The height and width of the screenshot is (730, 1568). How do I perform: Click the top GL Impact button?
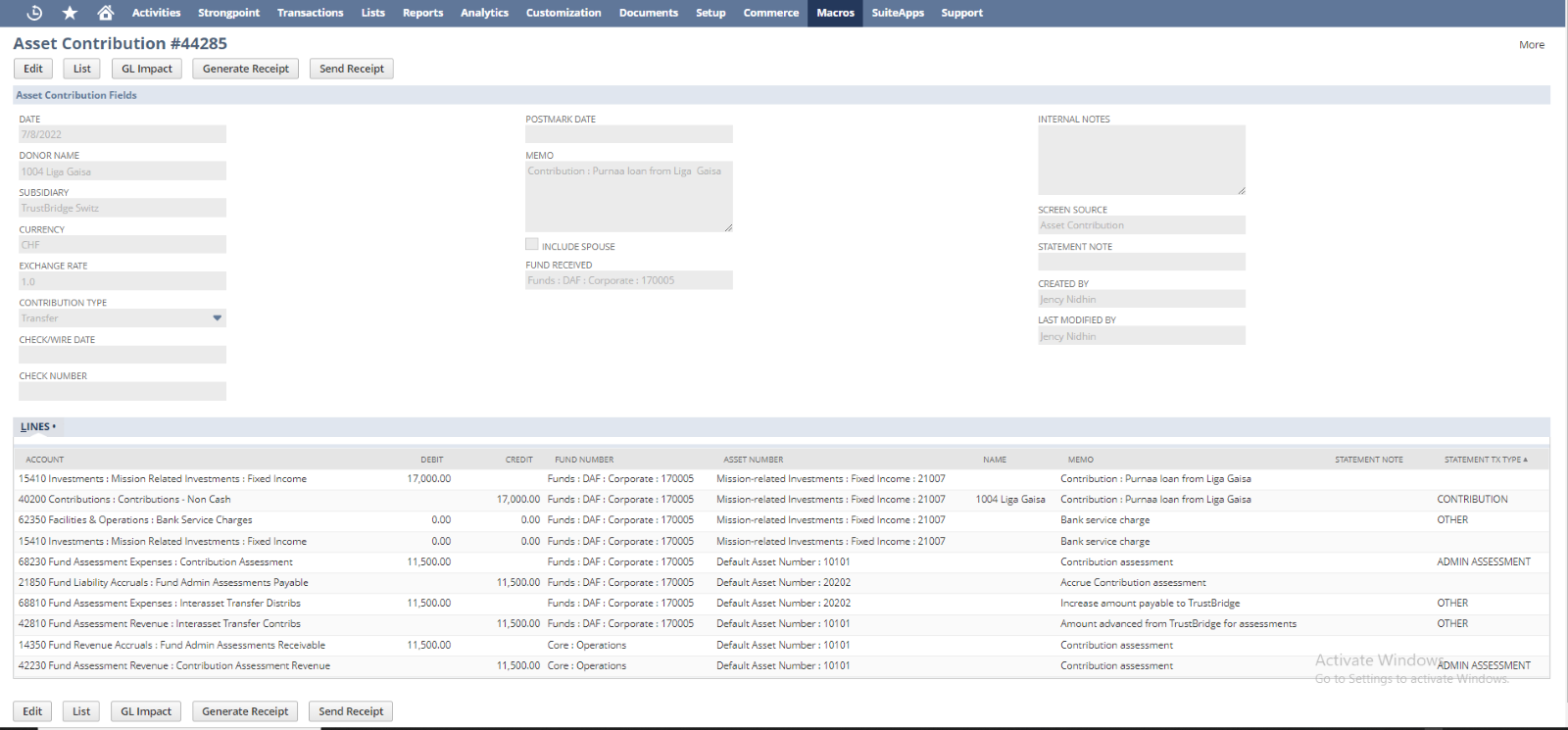point(146,69)
